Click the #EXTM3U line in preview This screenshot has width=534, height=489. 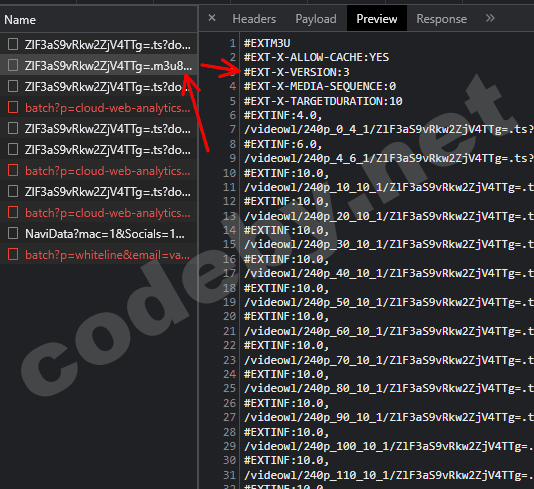tap(267, 43)
